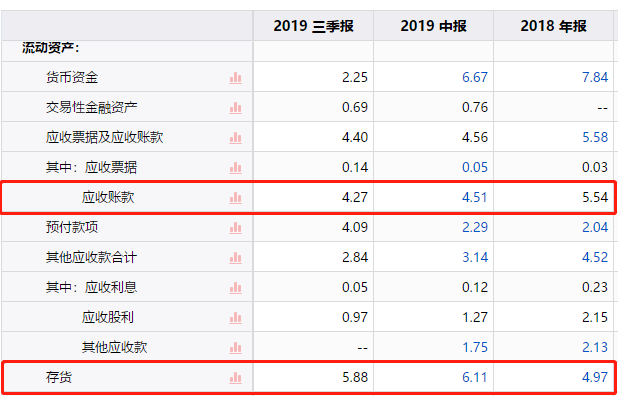Click the blue 4.51 应收账款 value
618x396 pixels.
point(475,197)
